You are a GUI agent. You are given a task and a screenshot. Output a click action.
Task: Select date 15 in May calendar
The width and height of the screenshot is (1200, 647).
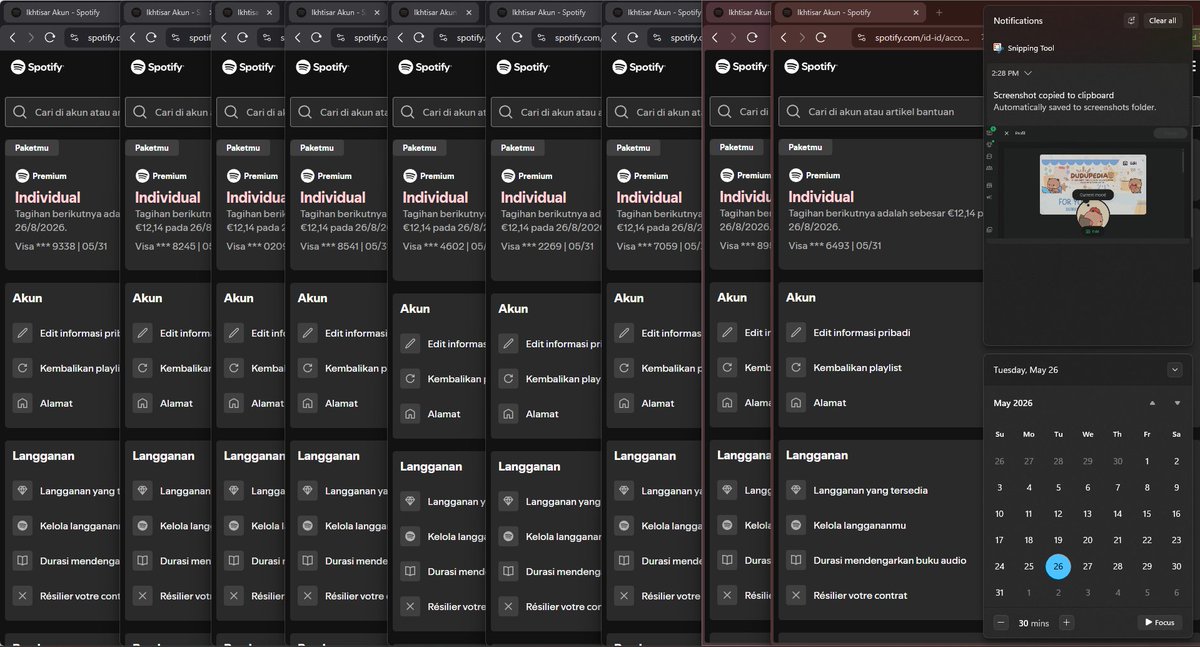point(1146,514)
